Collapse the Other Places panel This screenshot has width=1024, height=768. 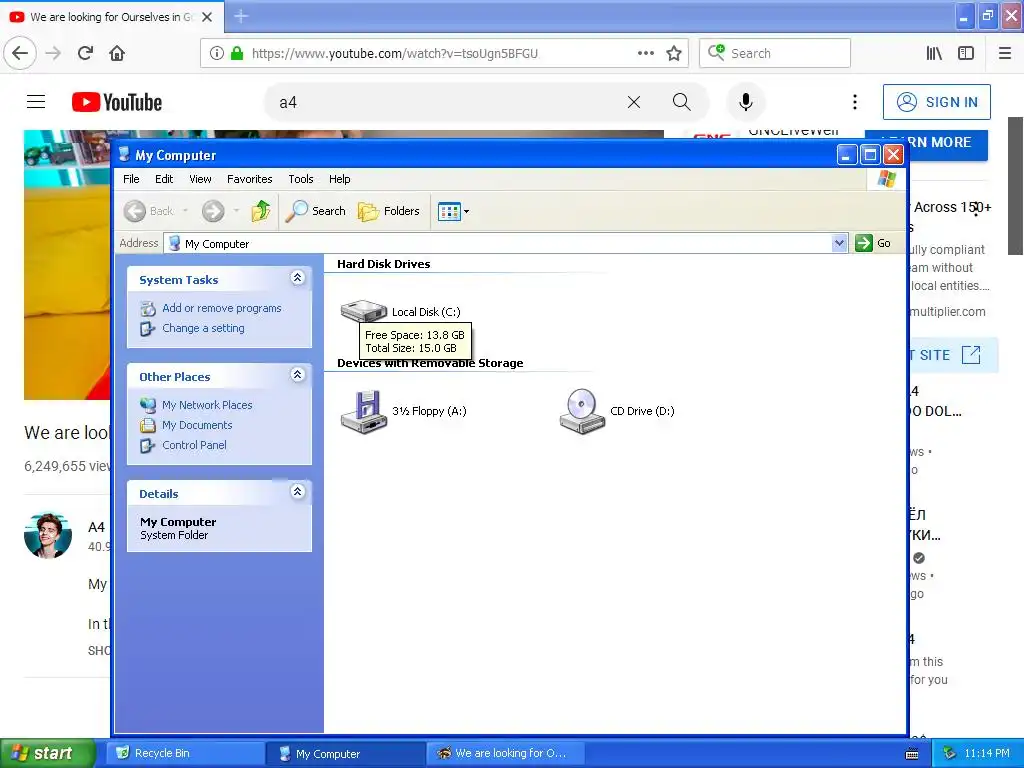click(297, 375)
